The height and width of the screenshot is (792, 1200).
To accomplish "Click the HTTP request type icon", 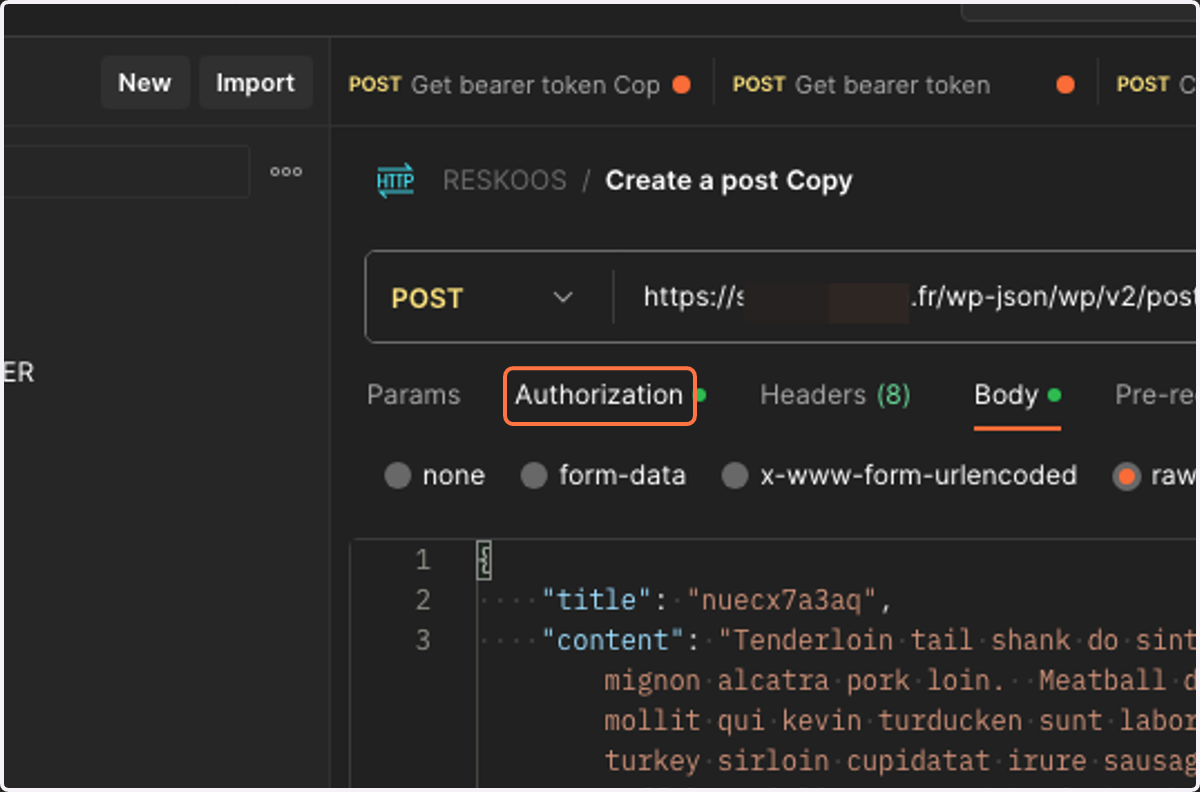I will point(395,180).
